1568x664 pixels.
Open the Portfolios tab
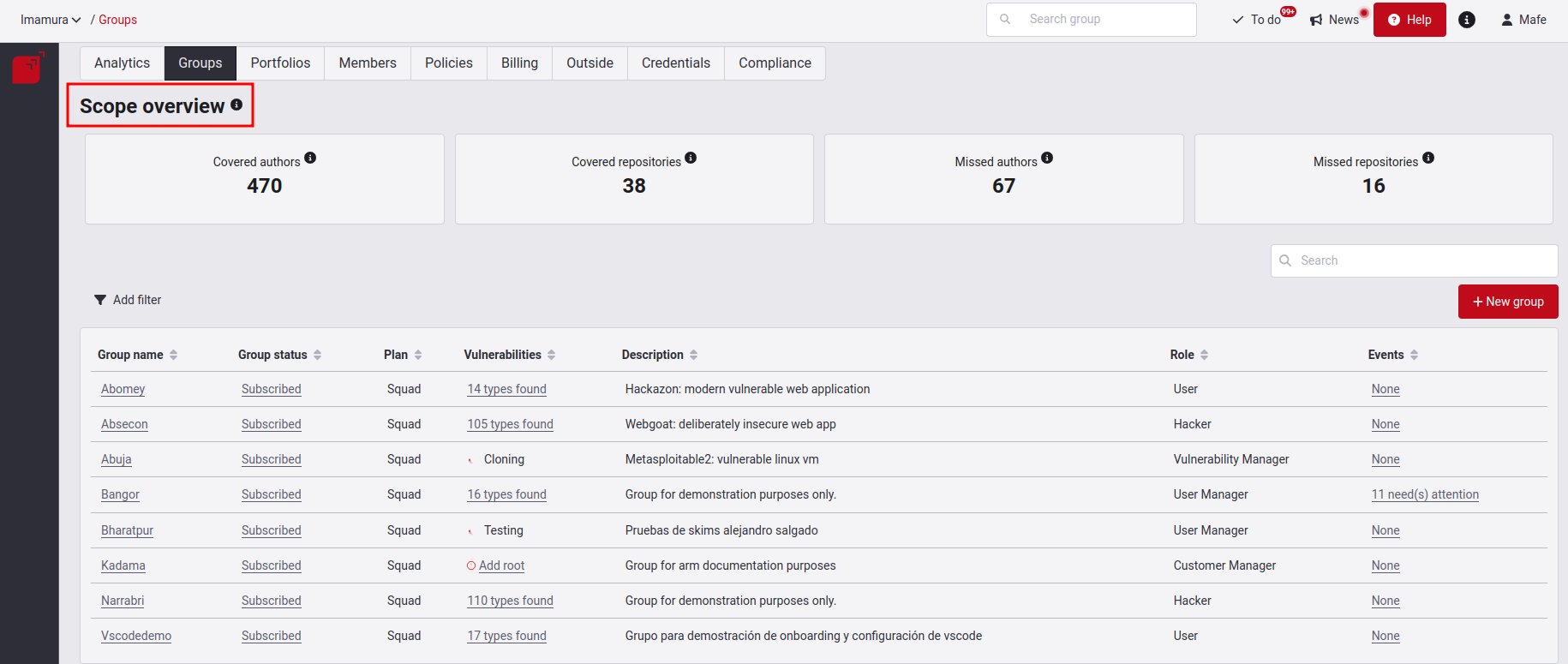280,63
